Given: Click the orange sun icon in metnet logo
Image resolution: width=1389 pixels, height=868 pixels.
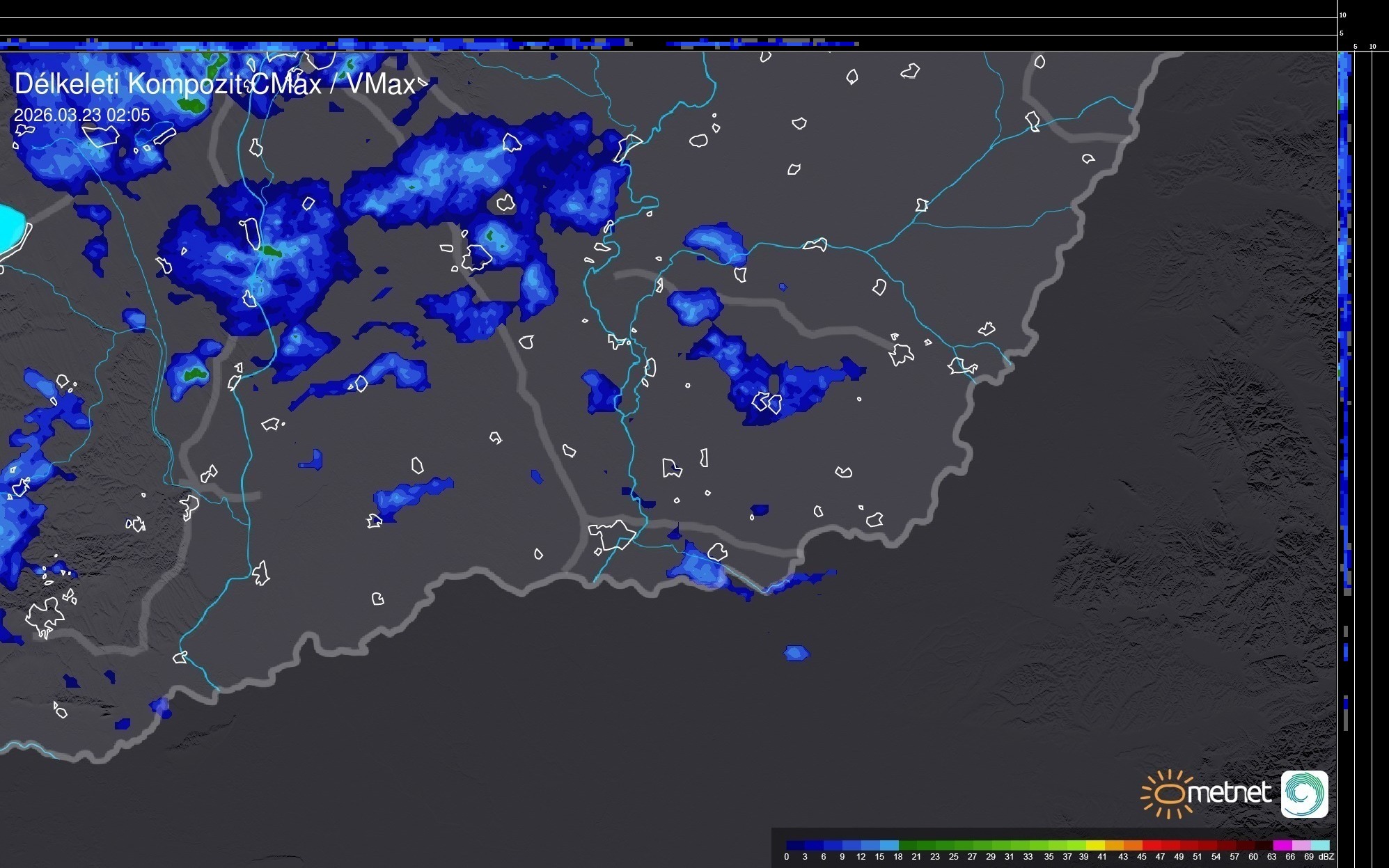Looking at the screenshot, I should (1167, 794).
